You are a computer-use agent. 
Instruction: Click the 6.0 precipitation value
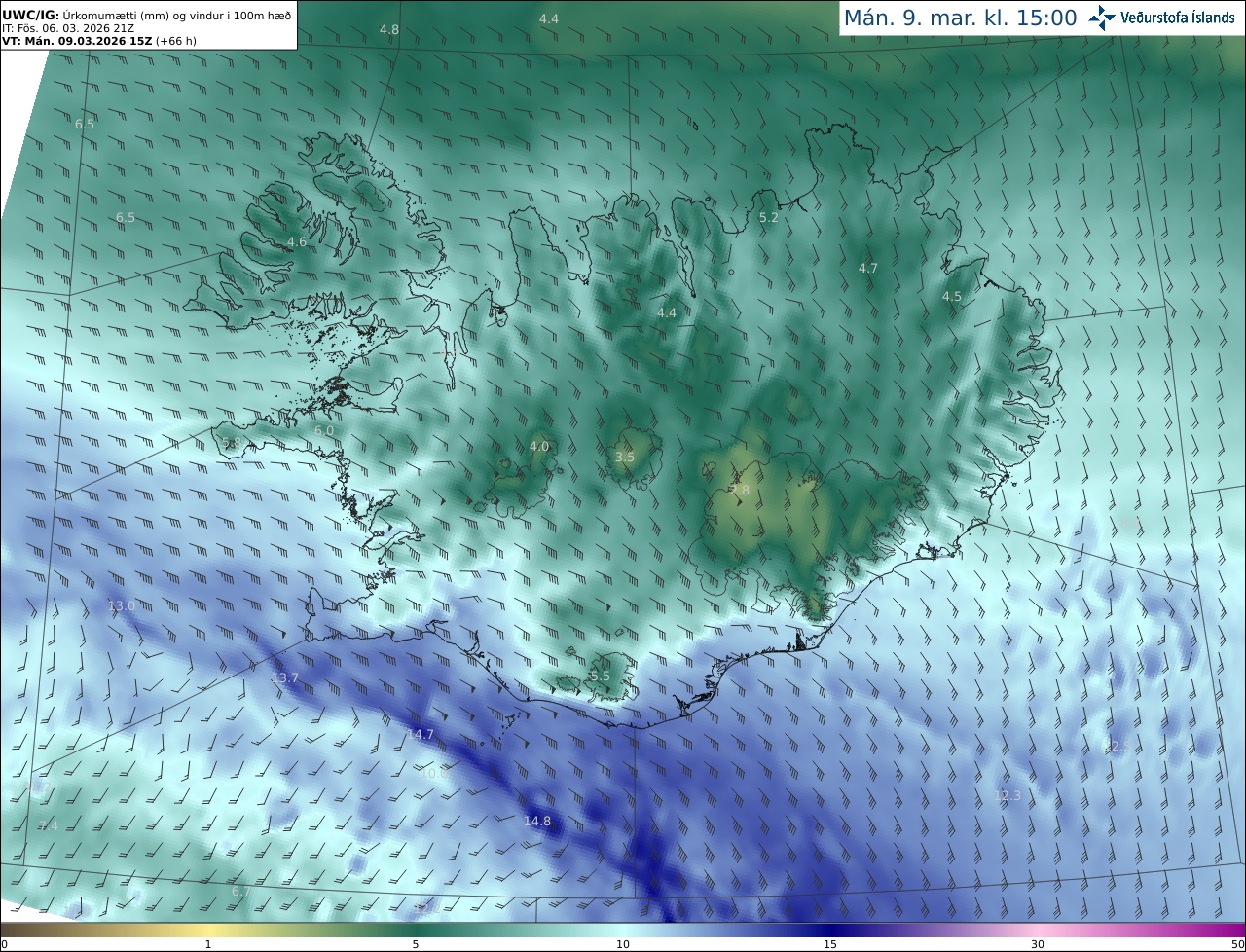(324, 430)
